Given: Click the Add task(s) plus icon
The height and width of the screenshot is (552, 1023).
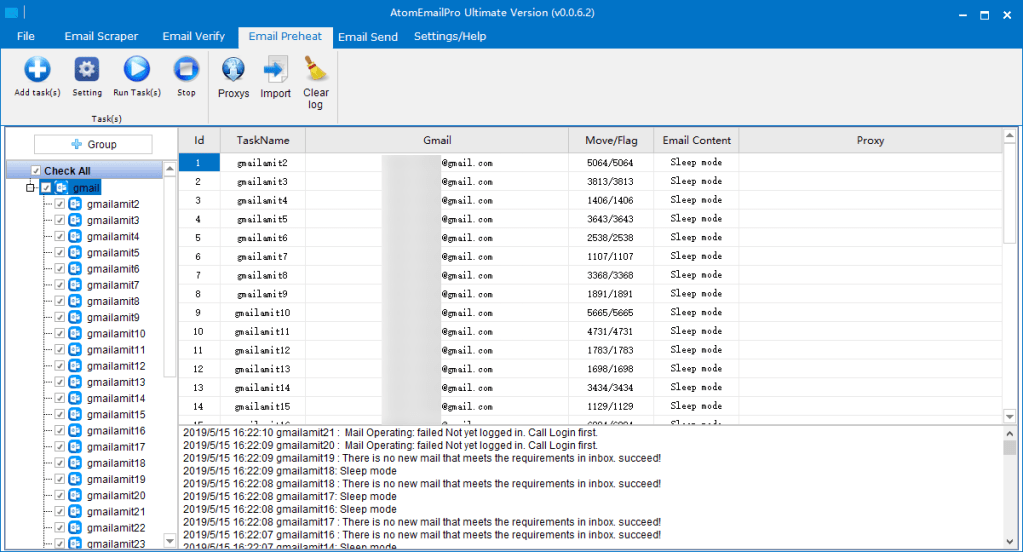Looking at the screenshot, I should [x=37, y=70].
